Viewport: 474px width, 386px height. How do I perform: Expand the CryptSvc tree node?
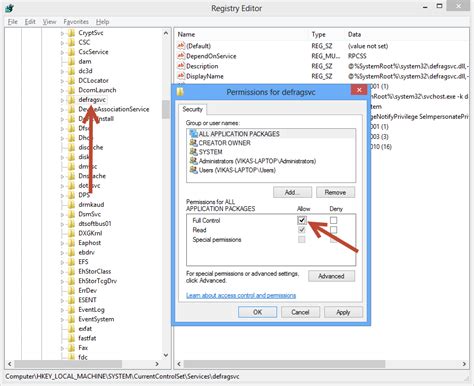[x=62, y=33]
